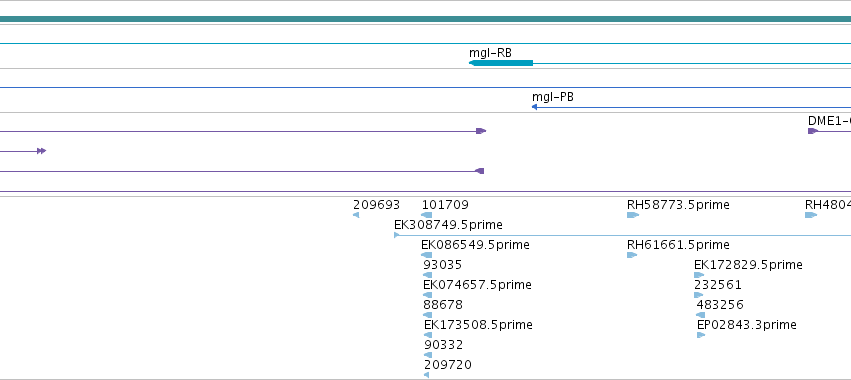Select the glyph under EP02843.3prime
Viewport: 851px width, 380px height.
701,335
